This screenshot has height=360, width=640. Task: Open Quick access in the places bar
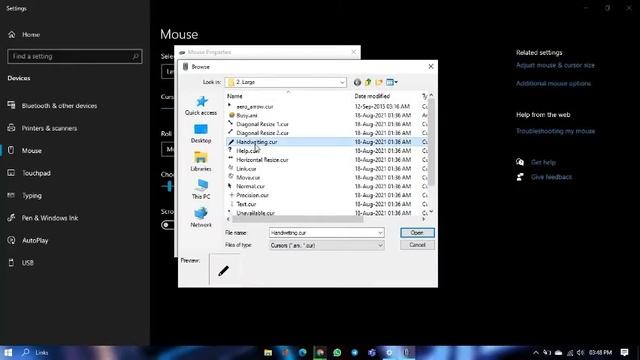pyautogui.click(x=201, y=105)
